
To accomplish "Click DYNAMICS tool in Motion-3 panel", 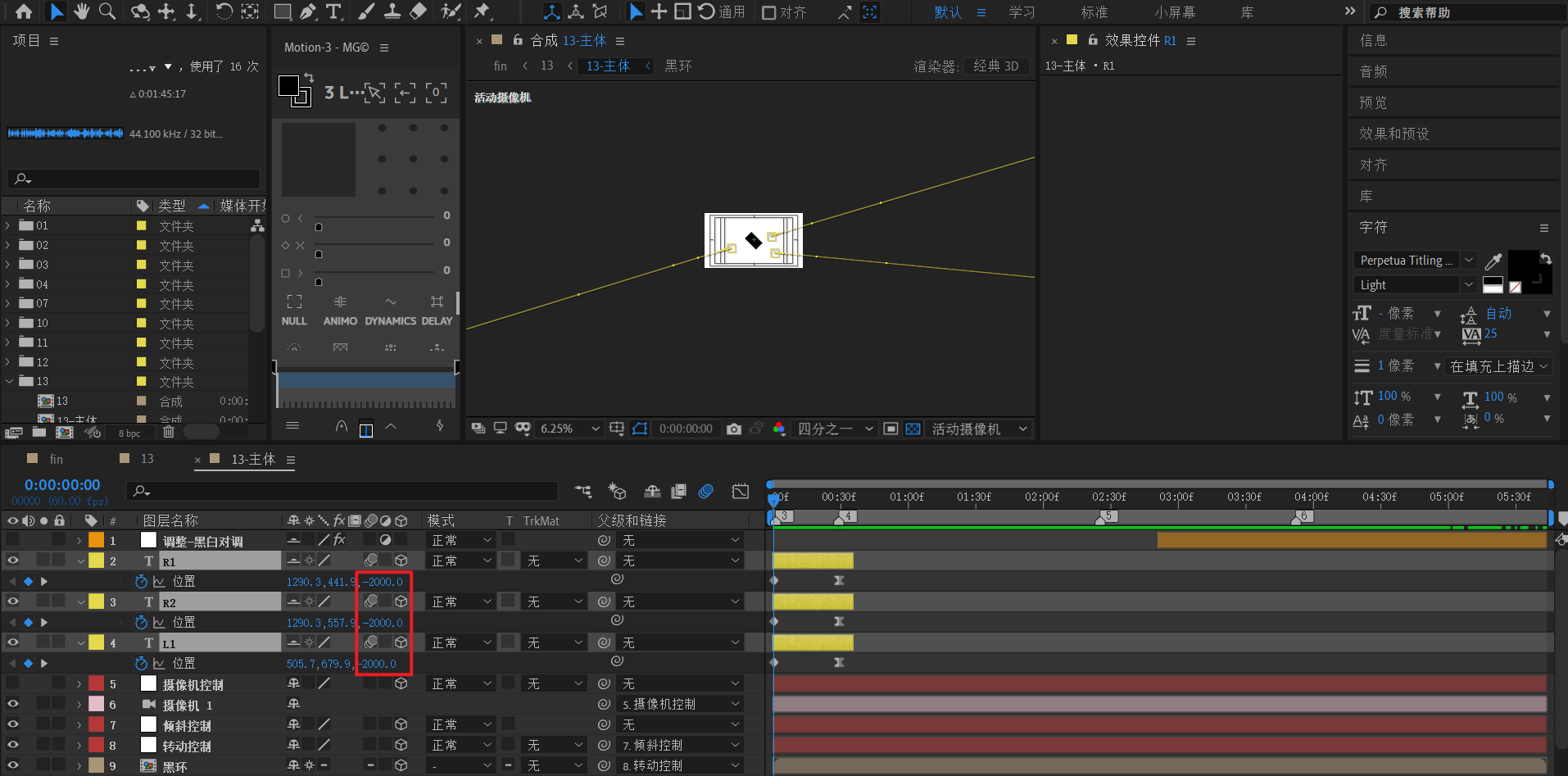I will tap(391, 311).
